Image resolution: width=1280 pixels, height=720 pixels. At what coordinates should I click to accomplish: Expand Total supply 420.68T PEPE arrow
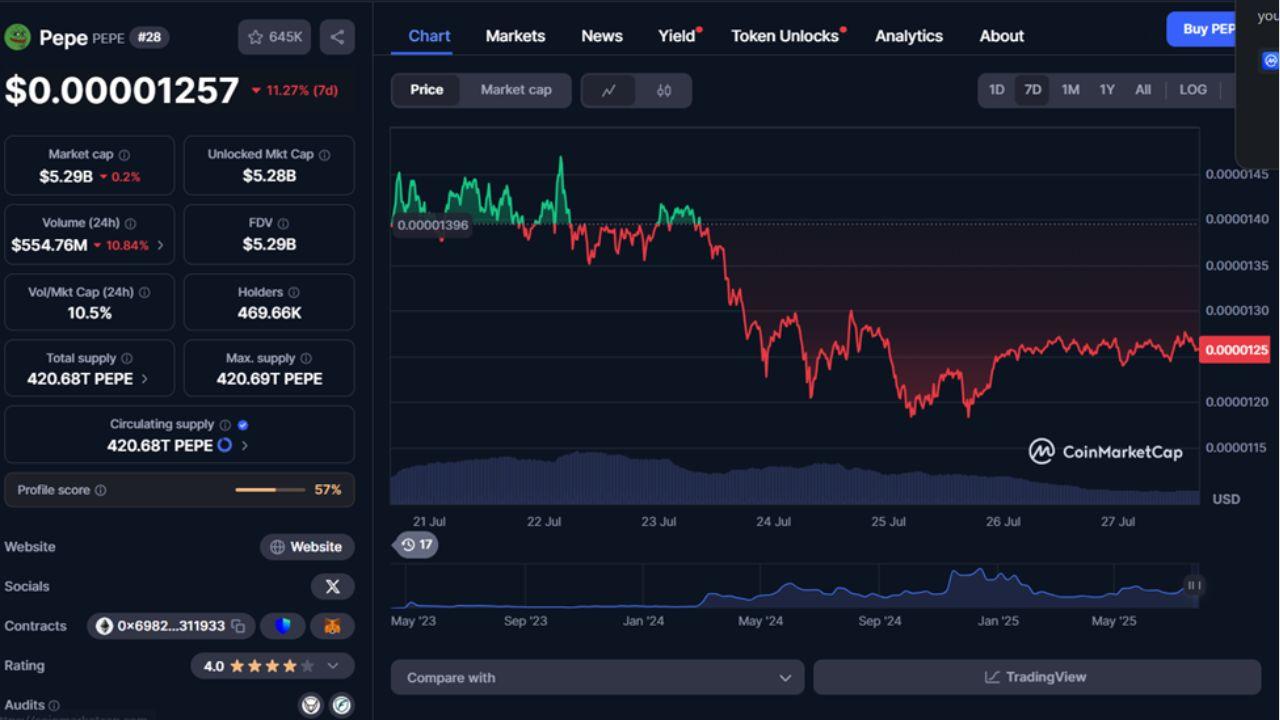(145, 379)
